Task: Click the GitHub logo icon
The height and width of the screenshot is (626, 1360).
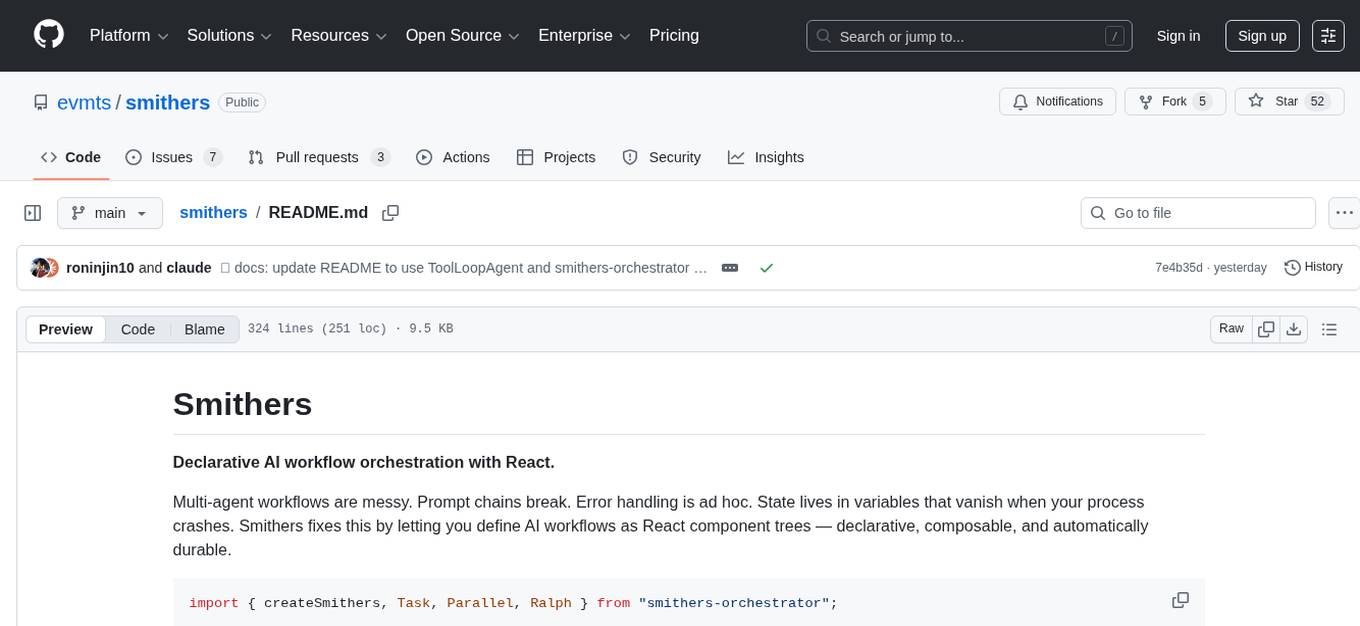Action: (x=49, y=35)
